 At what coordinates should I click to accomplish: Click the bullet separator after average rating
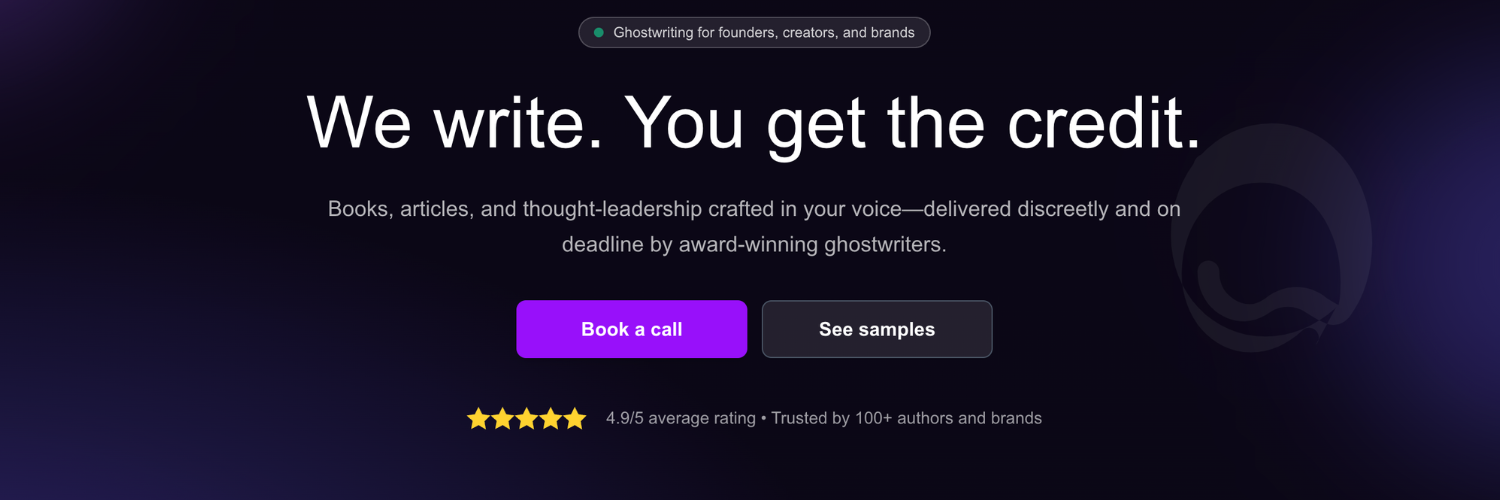[x=764, y=419]
